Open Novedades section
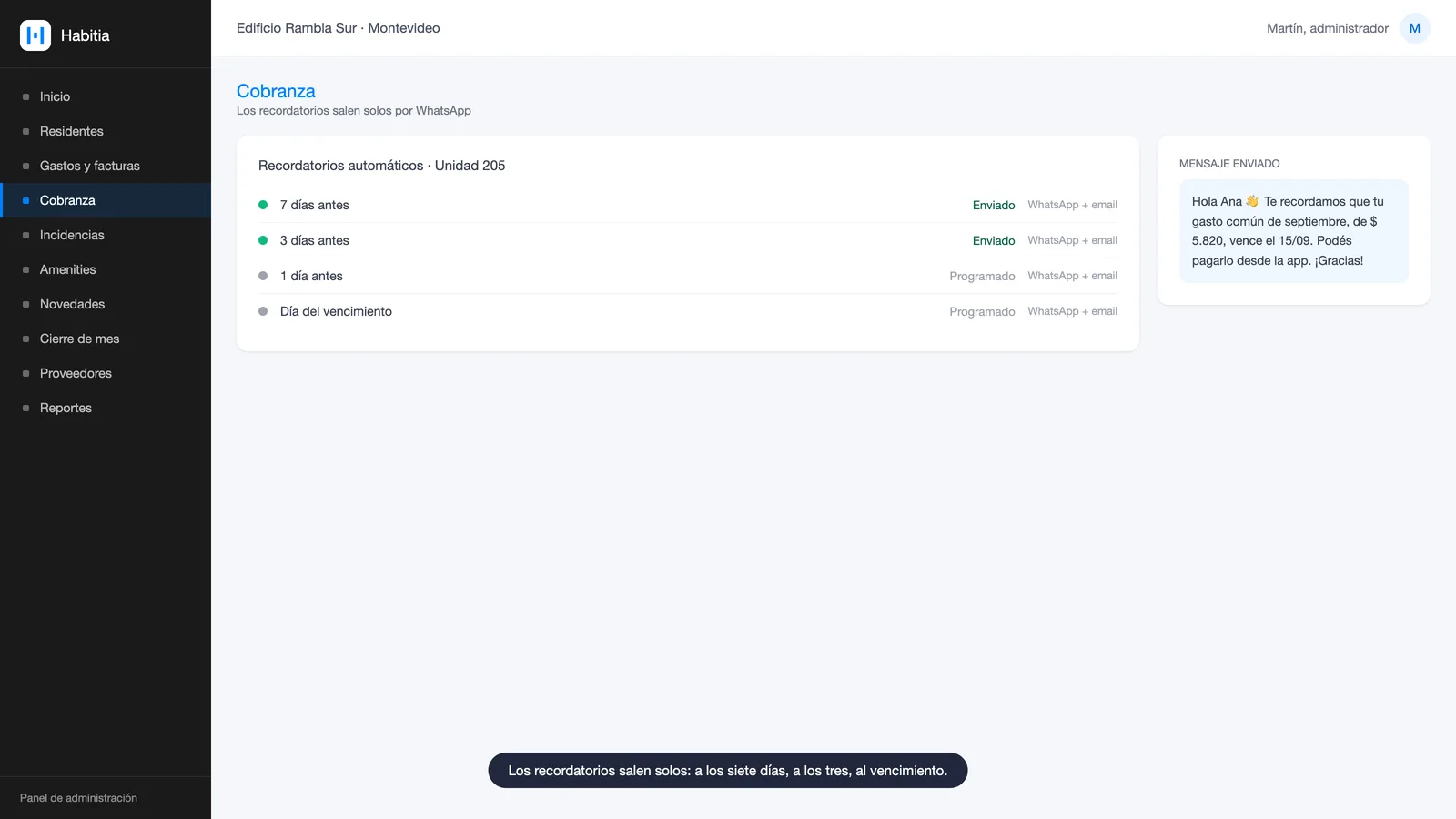The width and height of the screenshot is (1456, 819). coord(106,304)
